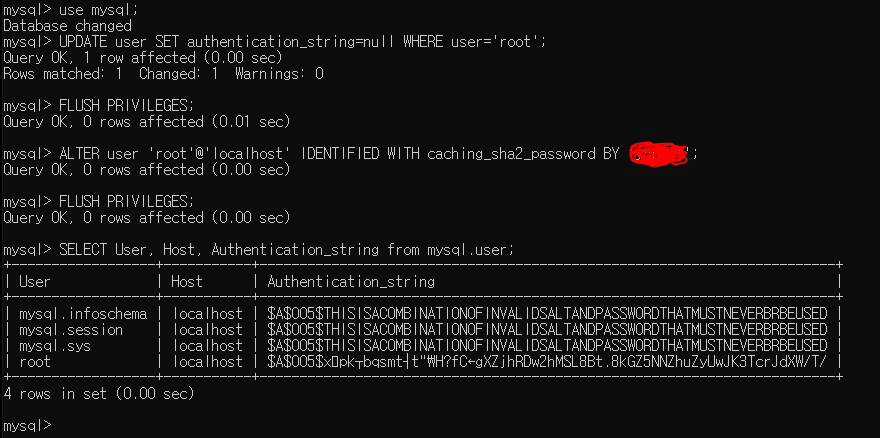Screen dimensions: 880x438
Task: Click the SELECT User, Host query line
Action: tap(259, 250)
